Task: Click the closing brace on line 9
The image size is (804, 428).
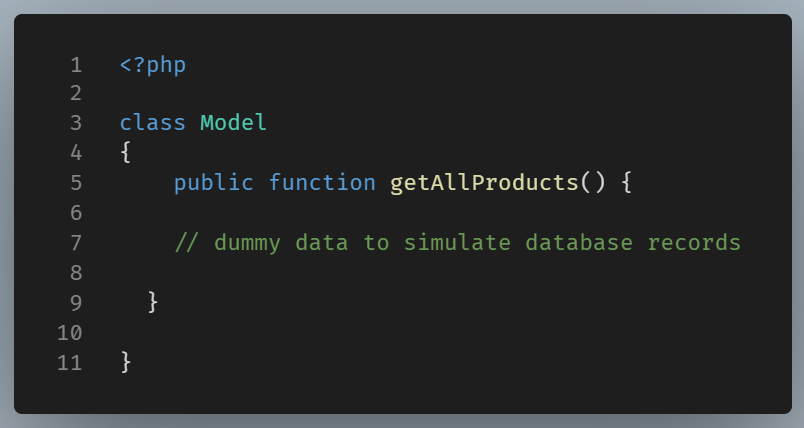Action: tap(153, 301)
